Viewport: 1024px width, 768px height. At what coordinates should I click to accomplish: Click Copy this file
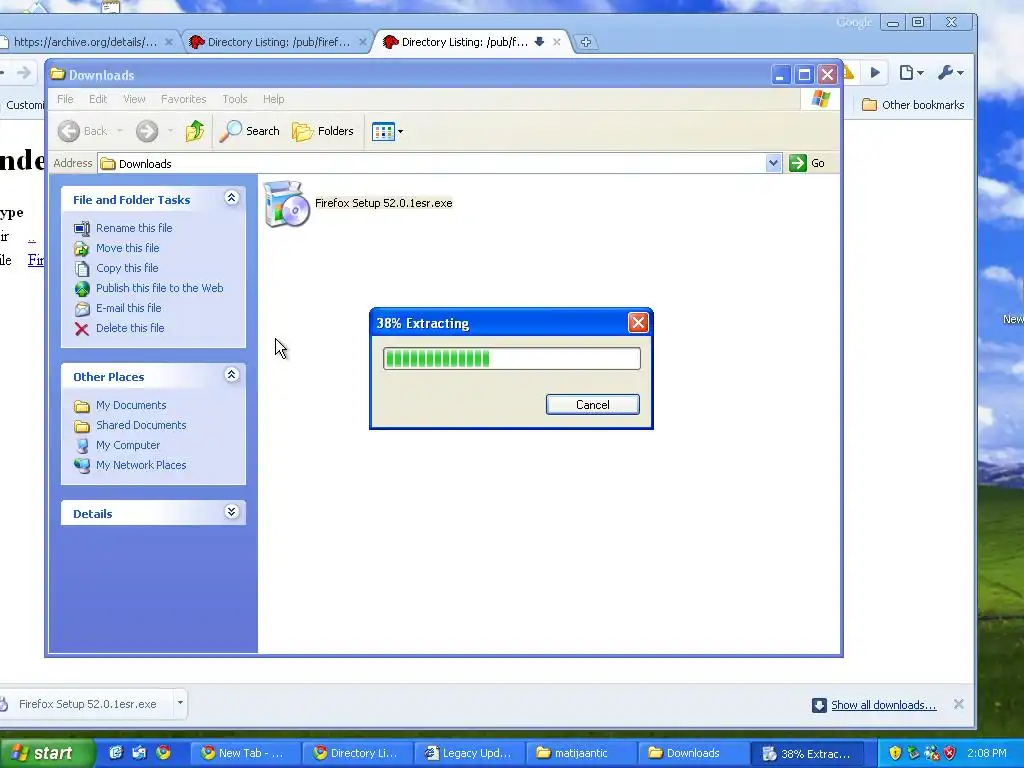pyautogui.click(x=127, y=268)
